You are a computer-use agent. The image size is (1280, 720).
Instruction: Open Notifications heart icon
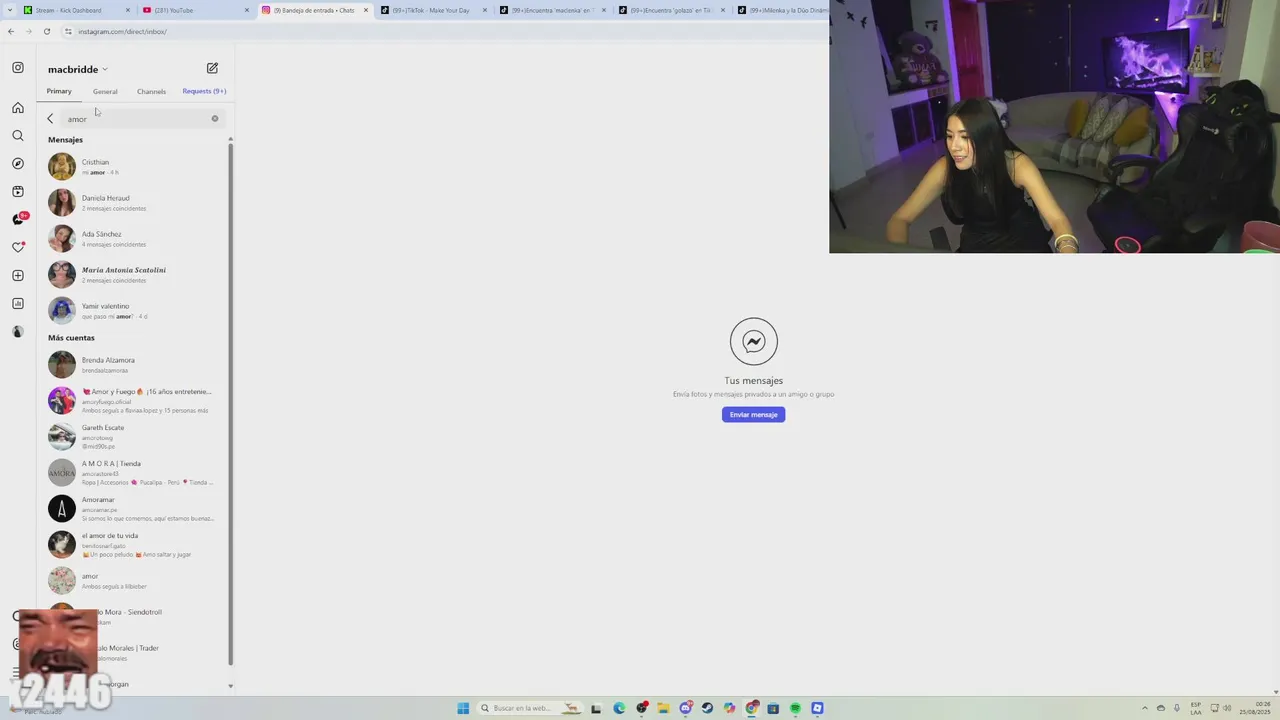click(18, 247)
